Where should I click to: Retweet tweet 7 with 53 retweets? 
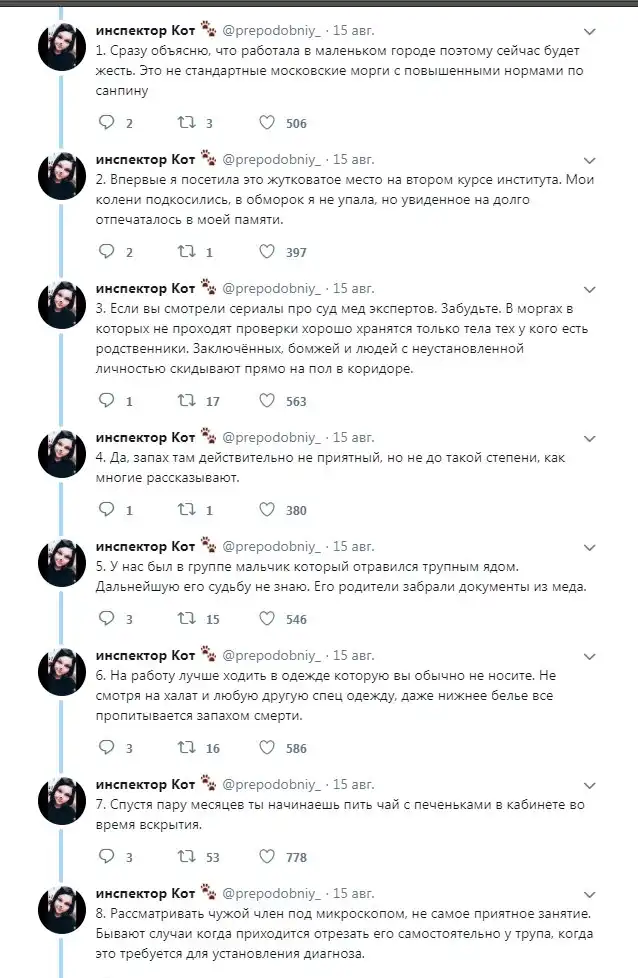coord(186,857)
